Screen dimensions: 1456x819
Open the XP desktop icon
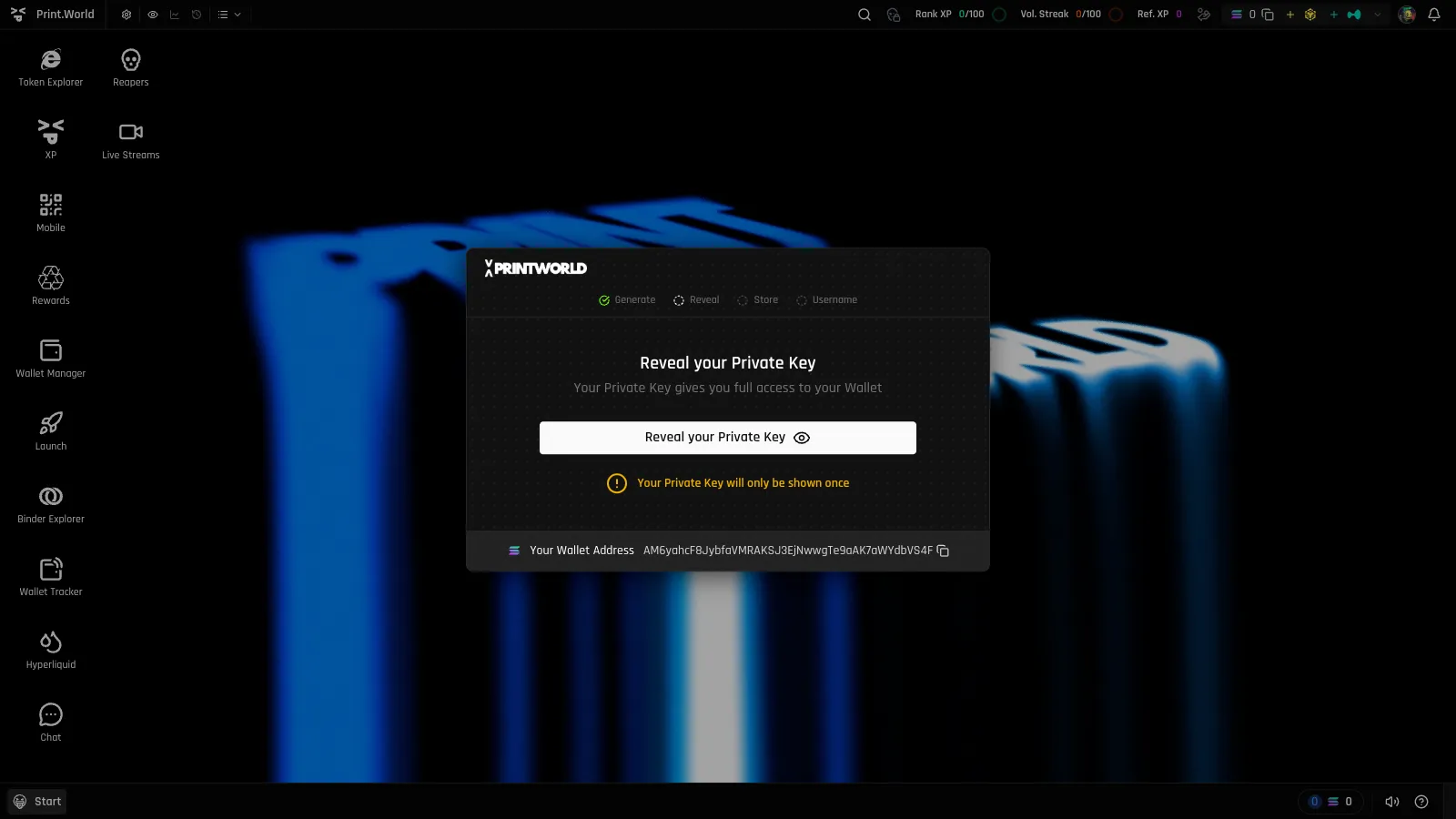tap(51, 139)
